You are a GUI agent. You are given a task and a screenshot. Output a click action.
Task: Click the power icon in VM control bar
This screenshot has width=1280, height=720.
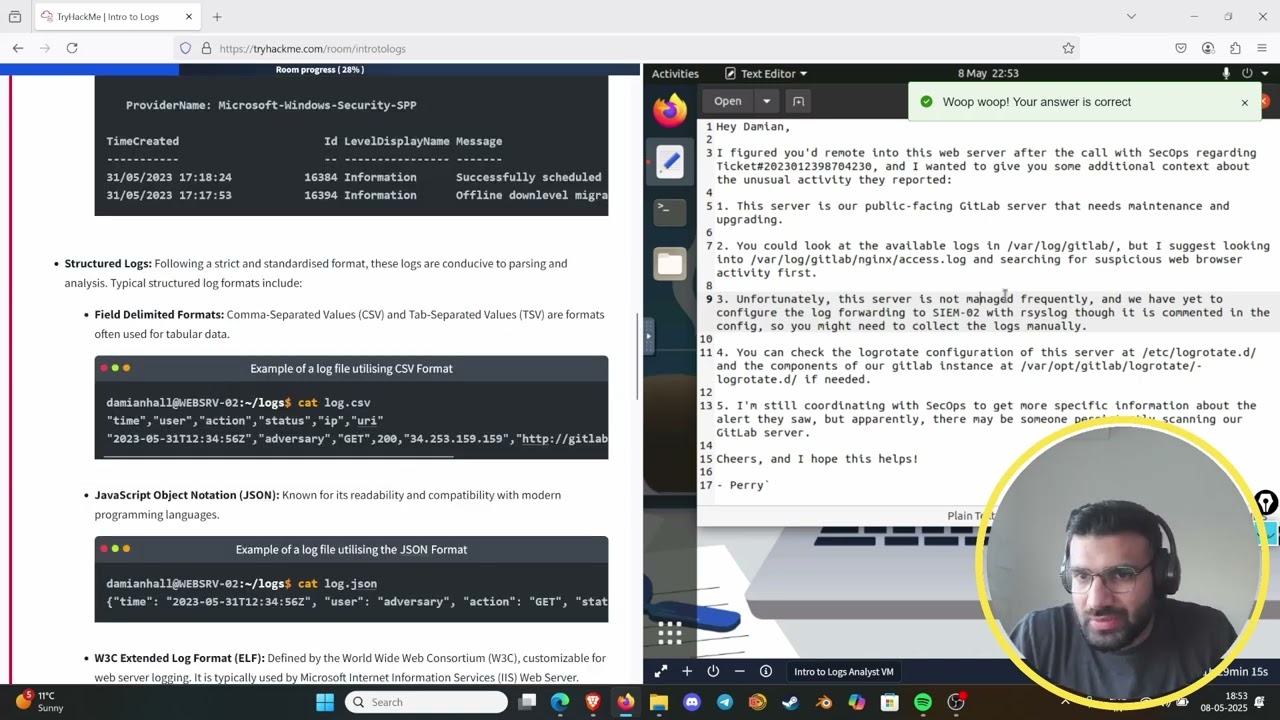click(x=713, y=672)
